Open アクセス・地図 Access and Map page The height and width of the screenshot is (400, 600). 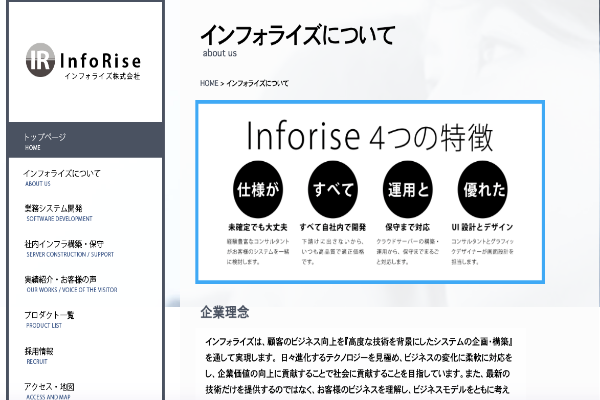[49, 391]
